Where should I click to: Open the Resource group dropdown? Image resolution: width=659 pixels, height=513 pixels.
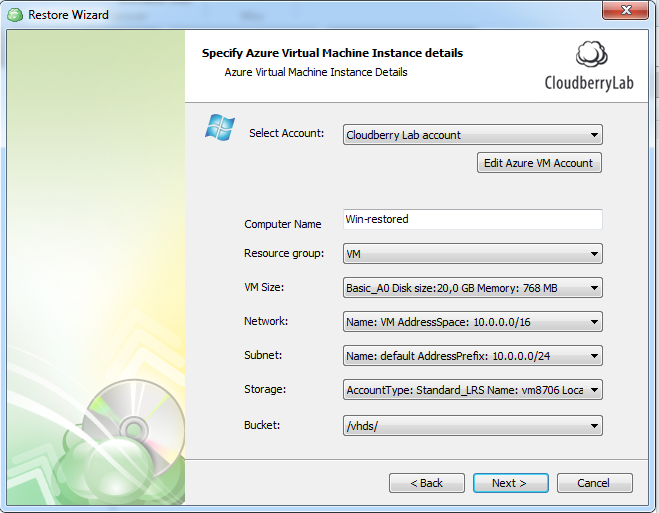pyautogui.click(x=472, y=254)
